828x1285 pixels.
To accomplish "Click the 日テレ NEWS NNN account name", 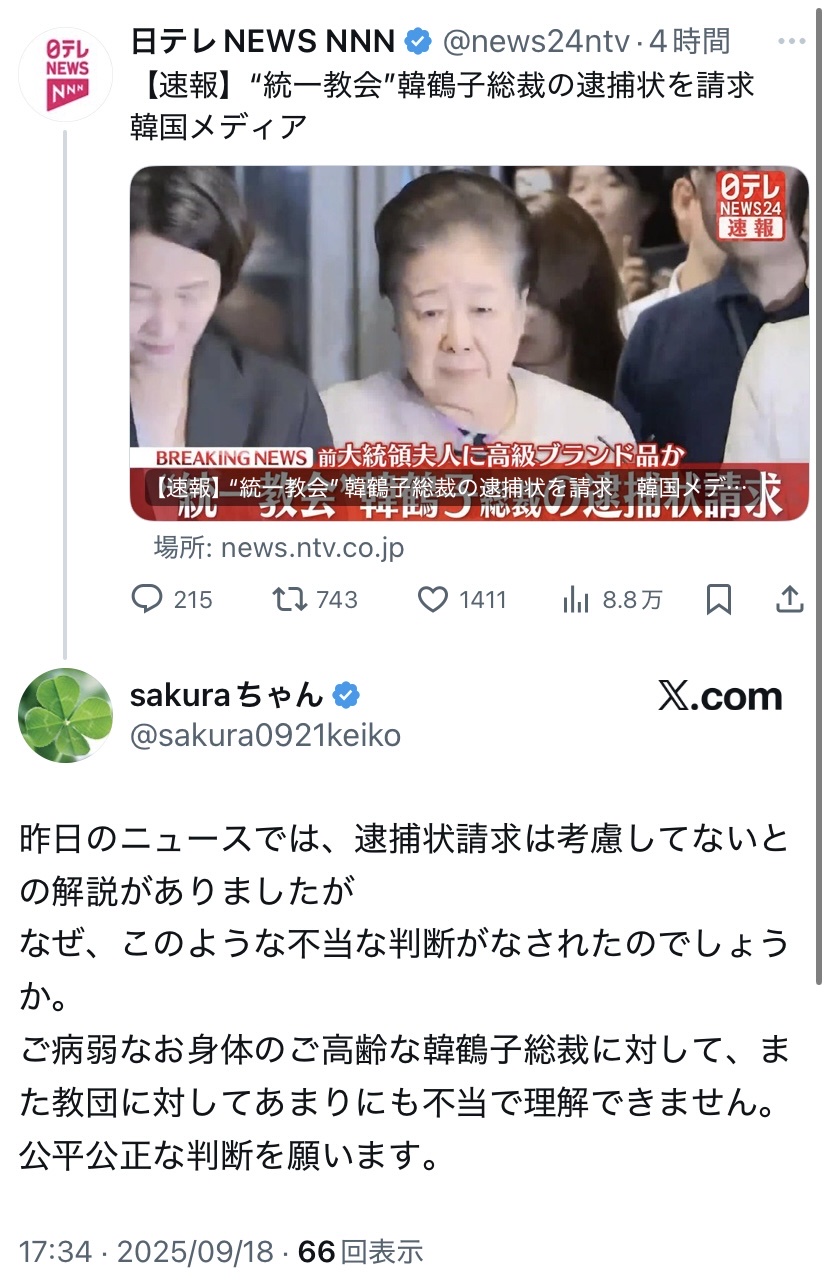I will click(264, 41).
